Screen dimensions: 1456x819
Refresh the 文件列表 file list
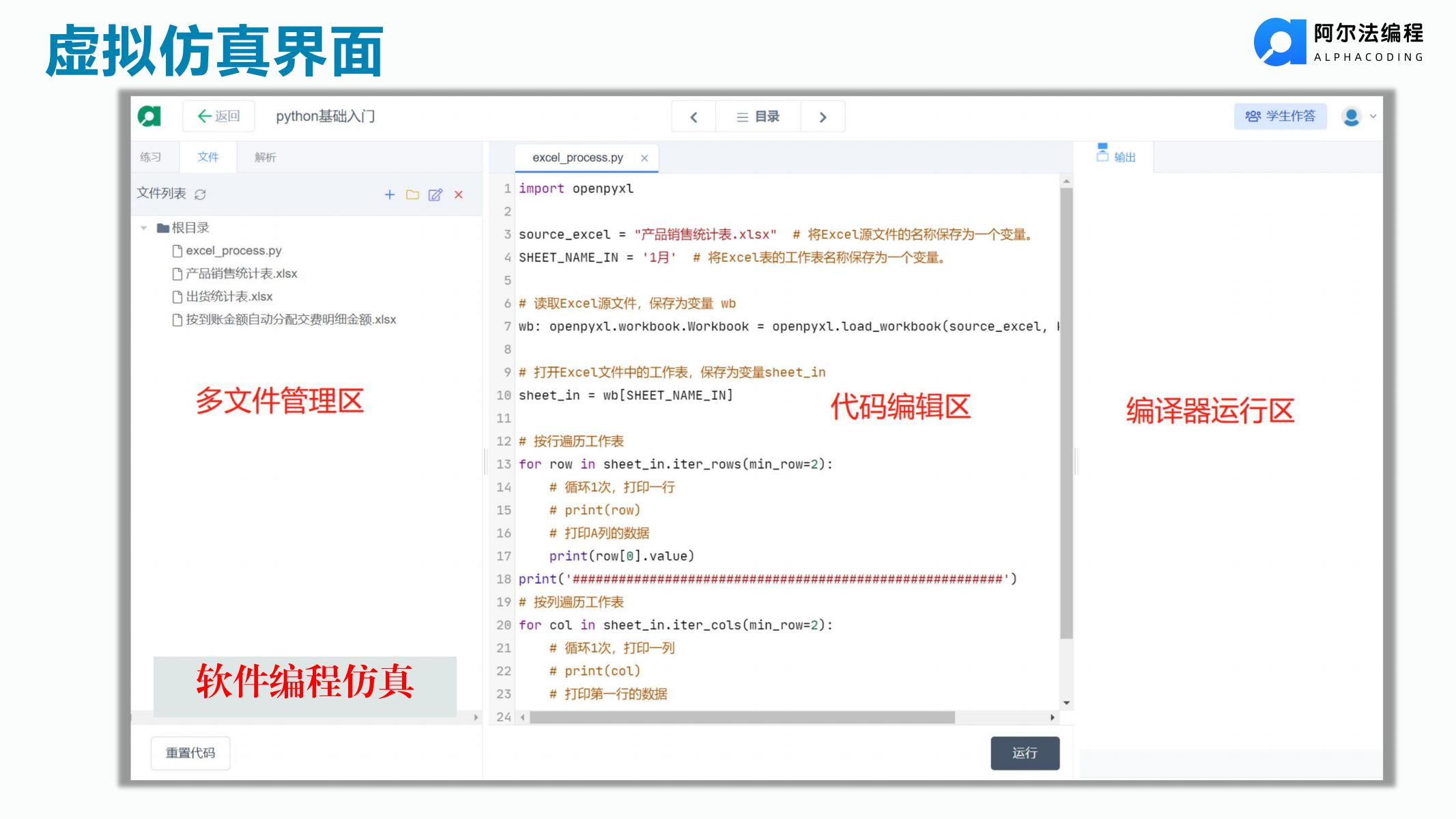(200, 195)
